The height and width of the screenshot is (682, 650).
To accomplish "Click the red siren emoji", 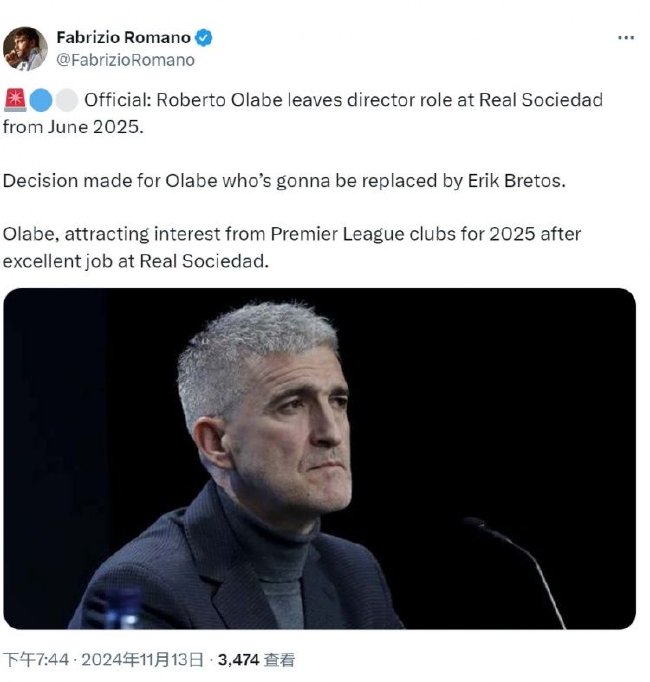I will [15, 100].
